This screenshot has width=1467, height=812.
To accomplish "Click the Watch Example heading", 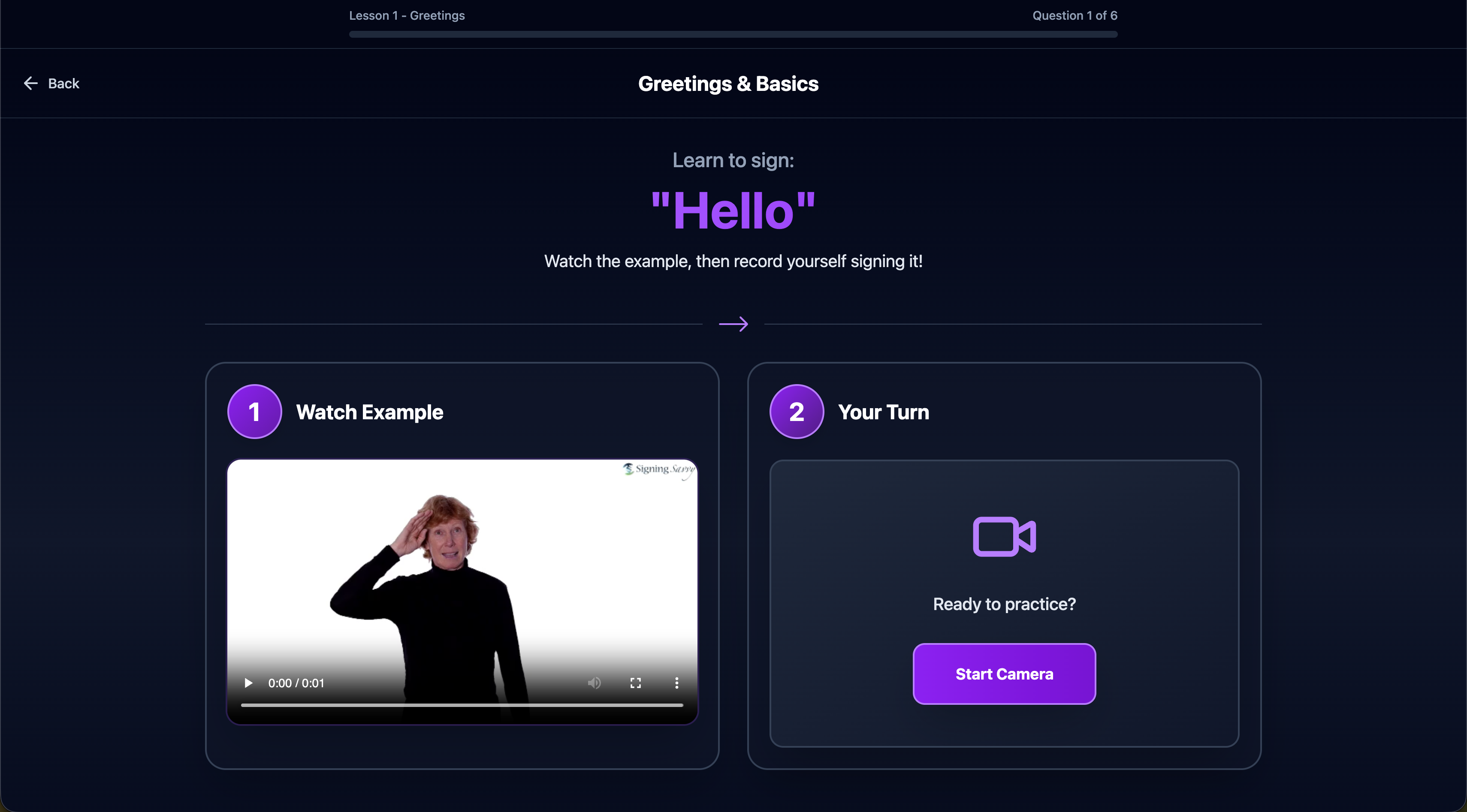I will (x=370, y=412).
